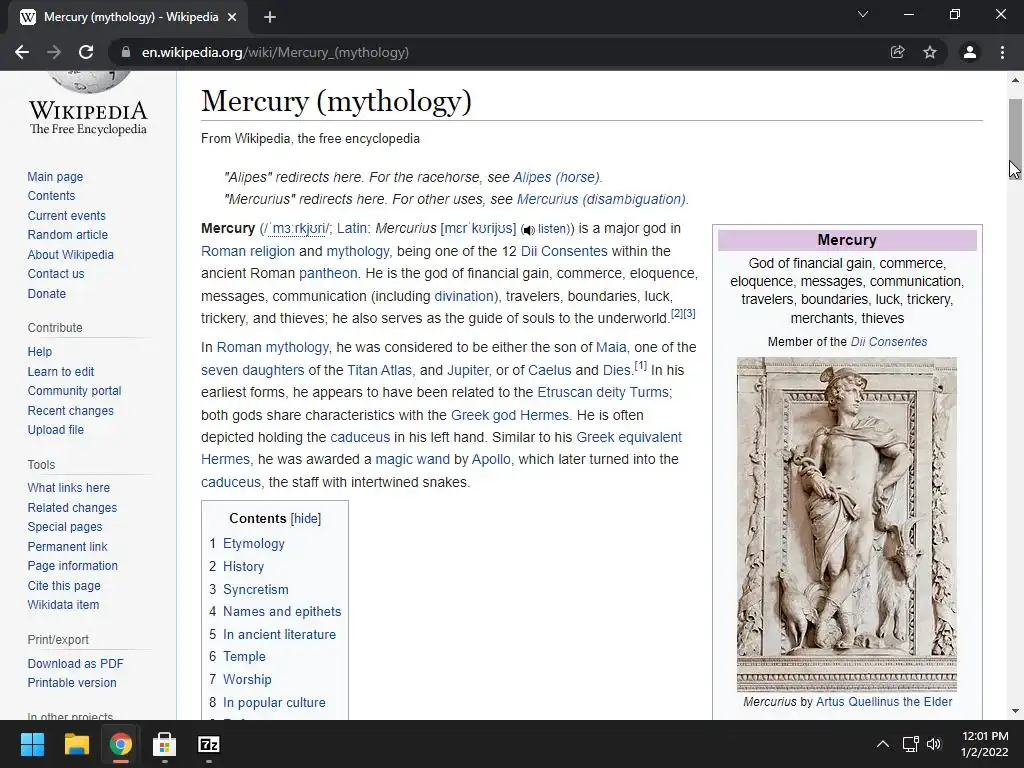1024x768 pixels.
Task: Open the Chrome three-dot menu
Action: point(1002,52)
